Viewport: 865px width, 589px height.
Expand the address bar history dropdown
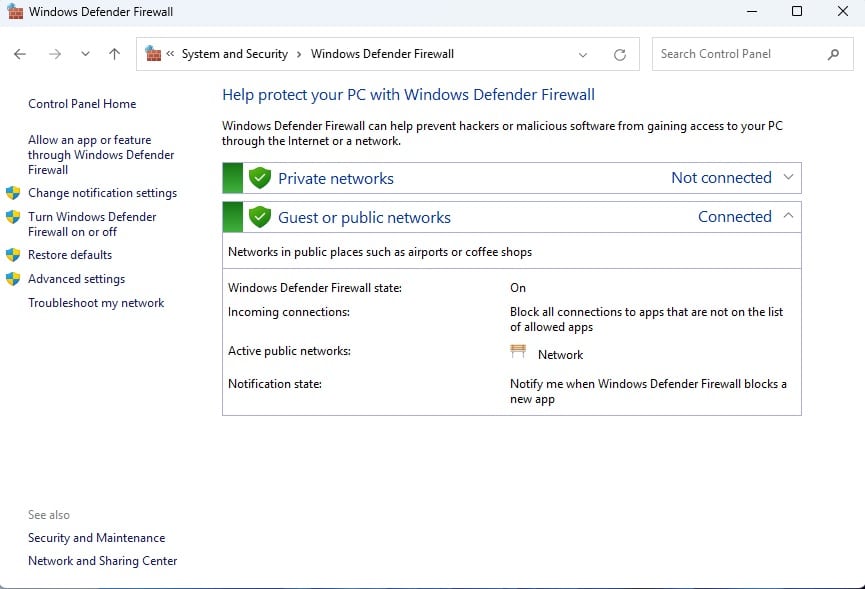583,55
